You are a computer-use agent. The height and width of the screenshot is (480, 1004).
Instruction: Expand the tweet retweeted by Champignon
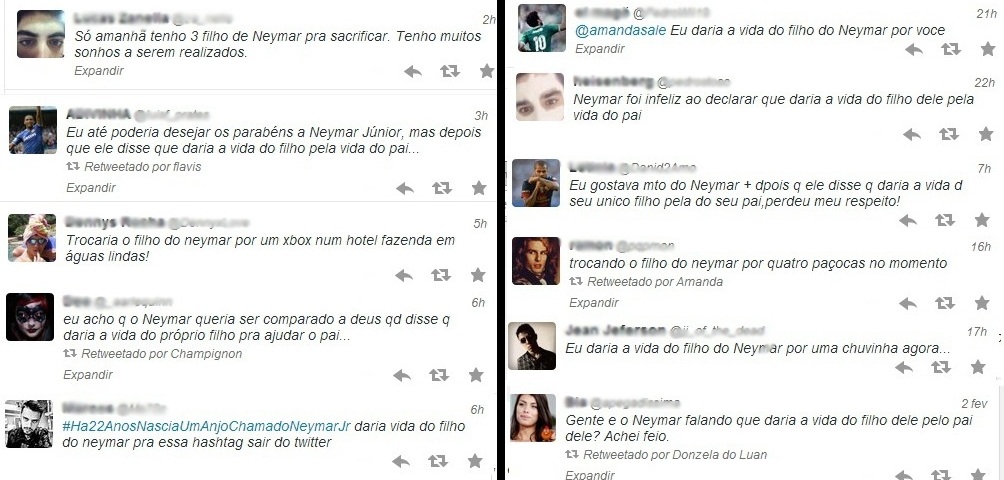pyautogui.click(x=88, y=374)
